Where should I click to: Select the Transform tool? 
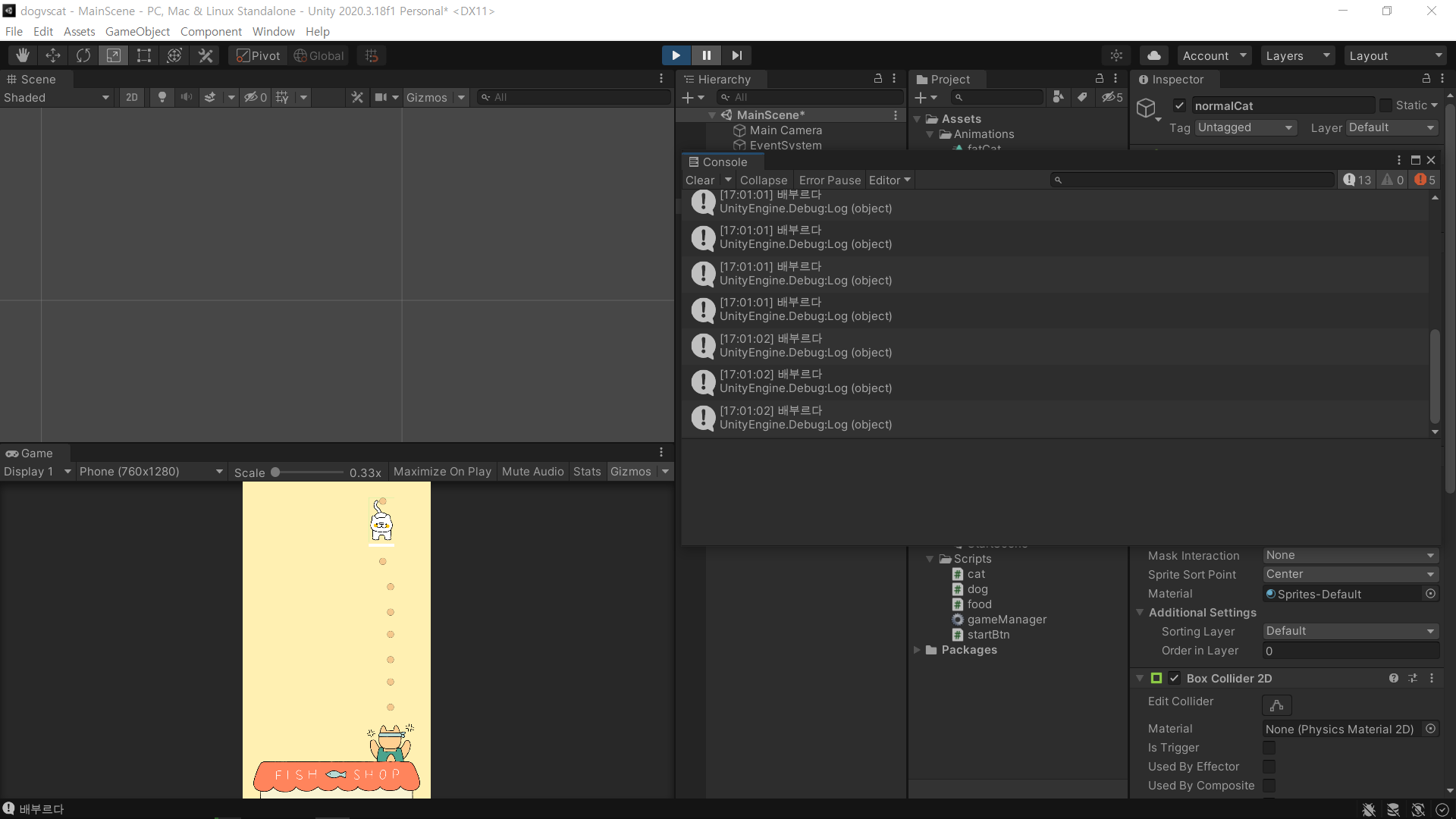(x=174, y=55)
